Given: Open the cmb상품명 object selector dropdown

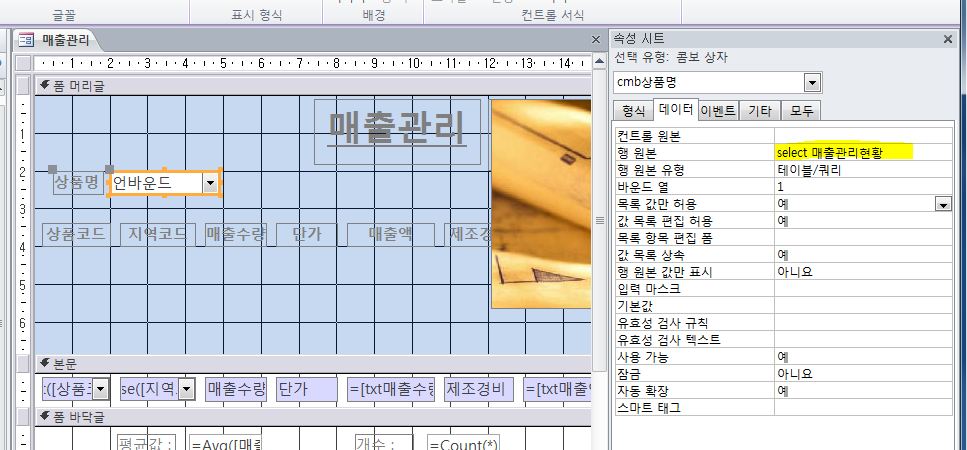Looking at the screenshot, I should click(x=812, y=83).
